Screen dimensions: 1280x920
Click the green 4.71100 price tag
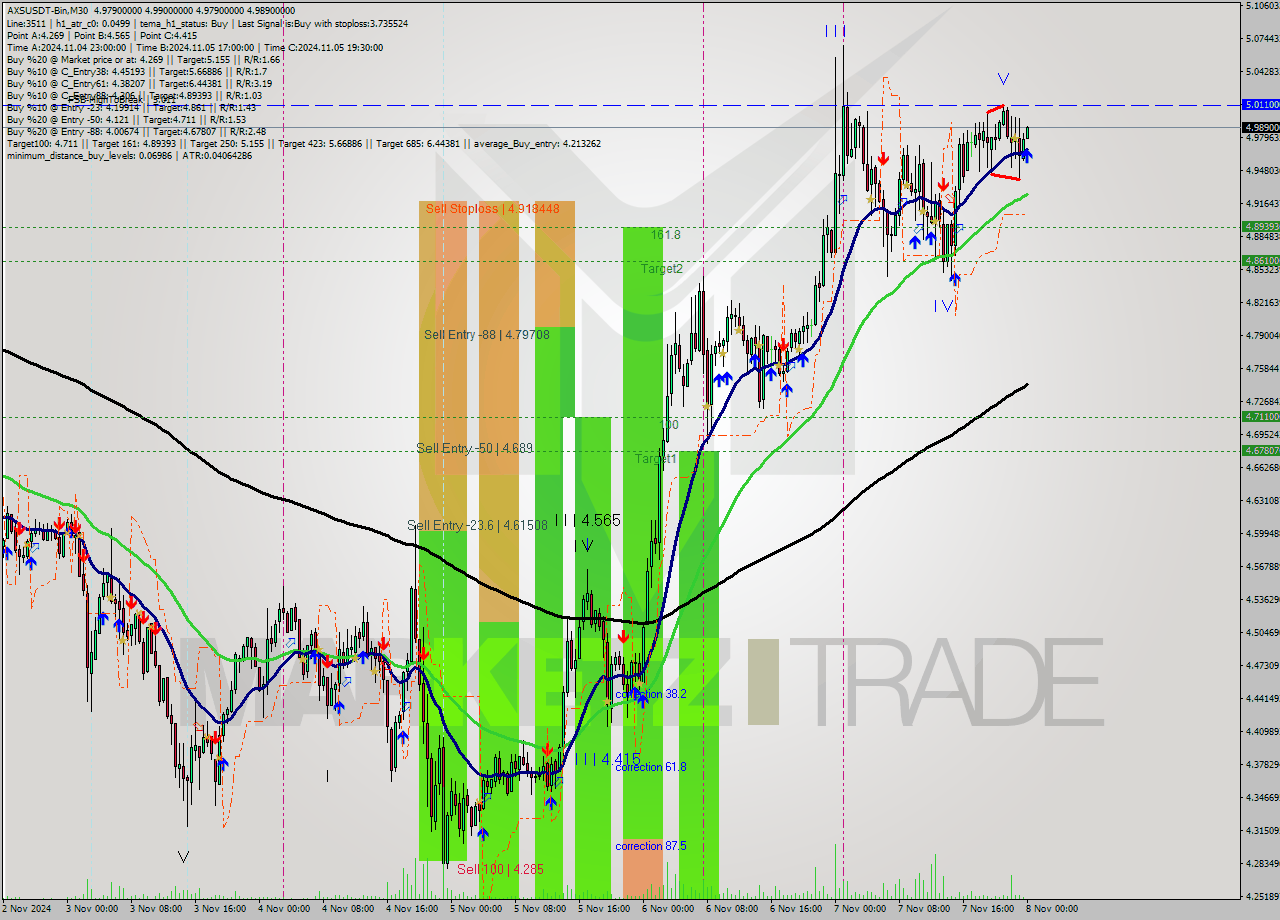[1260, 416]
